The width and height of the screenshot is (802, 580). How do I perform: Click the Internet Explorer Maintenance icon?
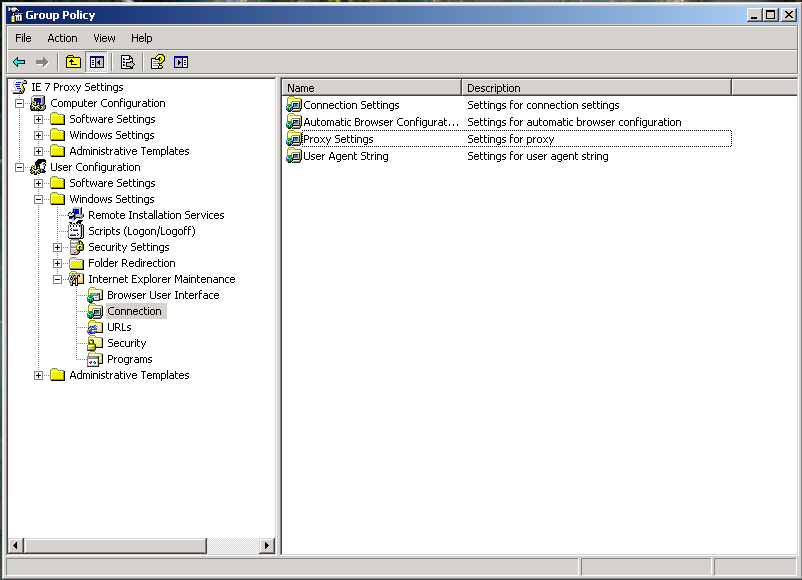[76, 279]
